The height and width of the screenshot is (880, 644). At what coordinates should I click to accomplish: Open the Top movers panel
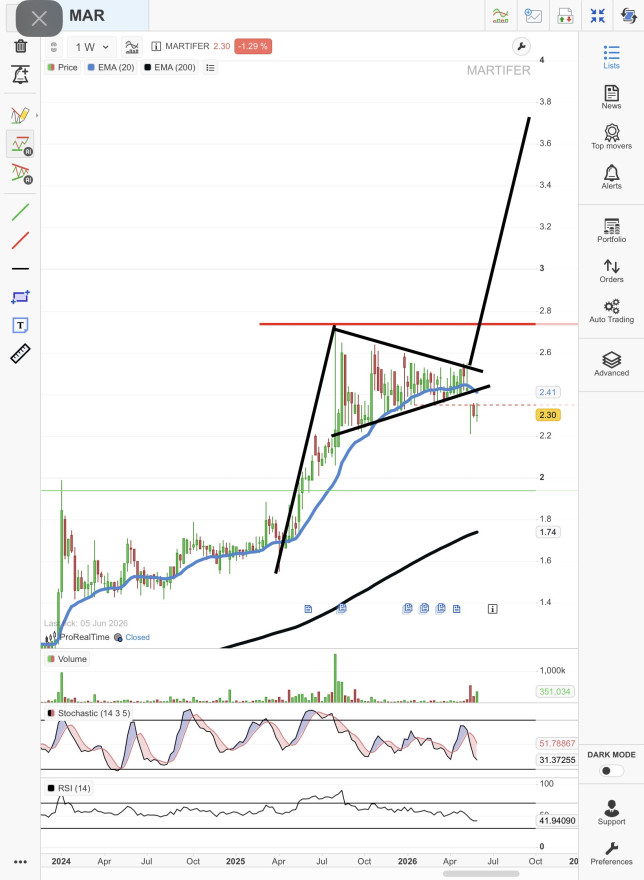[611, 137]
